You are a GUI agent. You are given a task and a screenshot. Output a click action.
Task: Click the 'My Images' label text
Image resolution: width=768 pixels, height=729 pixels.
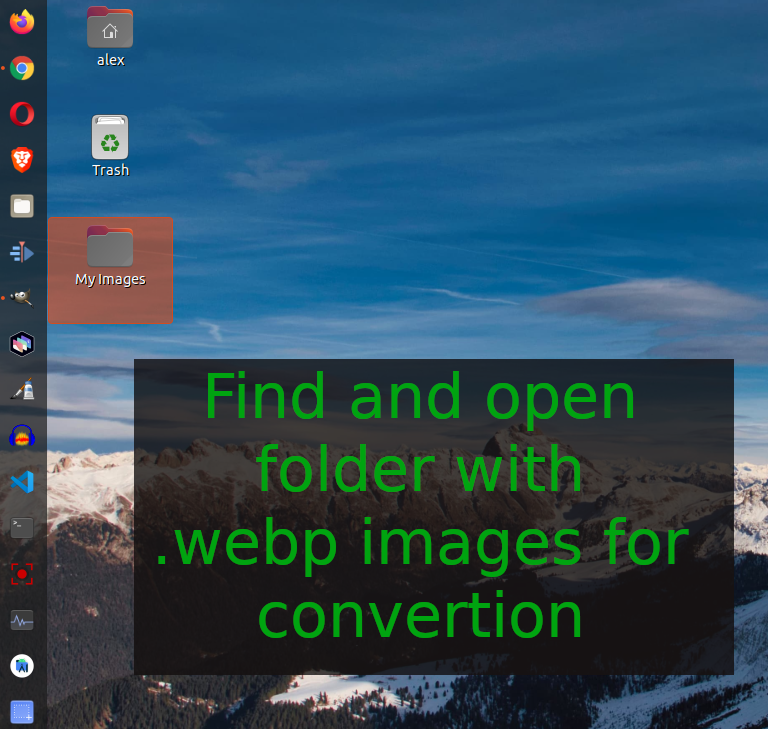click(x=111, y=279)
